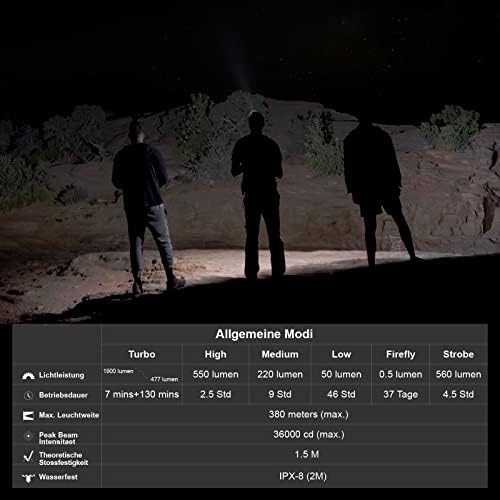This screenshot has height=500, width=500.
Task: Select the Turbo column header
Action: click(142, 354)
